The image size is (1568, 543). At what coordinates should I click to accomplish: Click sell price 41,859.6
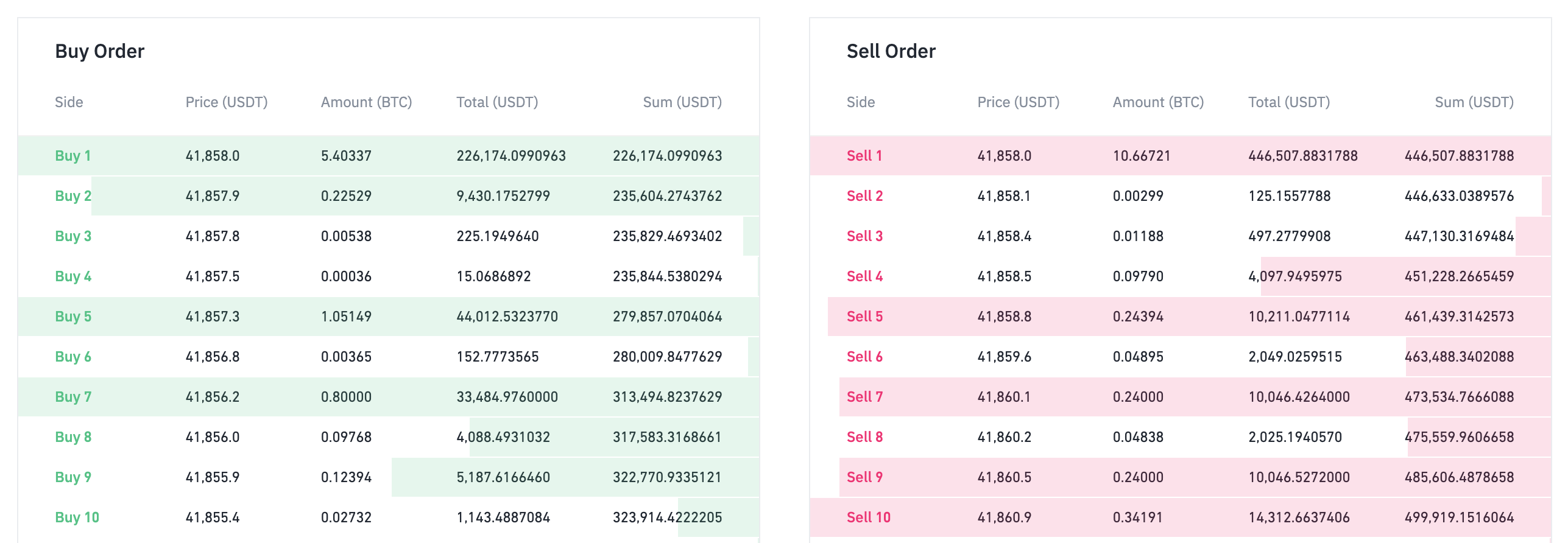pos(1005,357)
